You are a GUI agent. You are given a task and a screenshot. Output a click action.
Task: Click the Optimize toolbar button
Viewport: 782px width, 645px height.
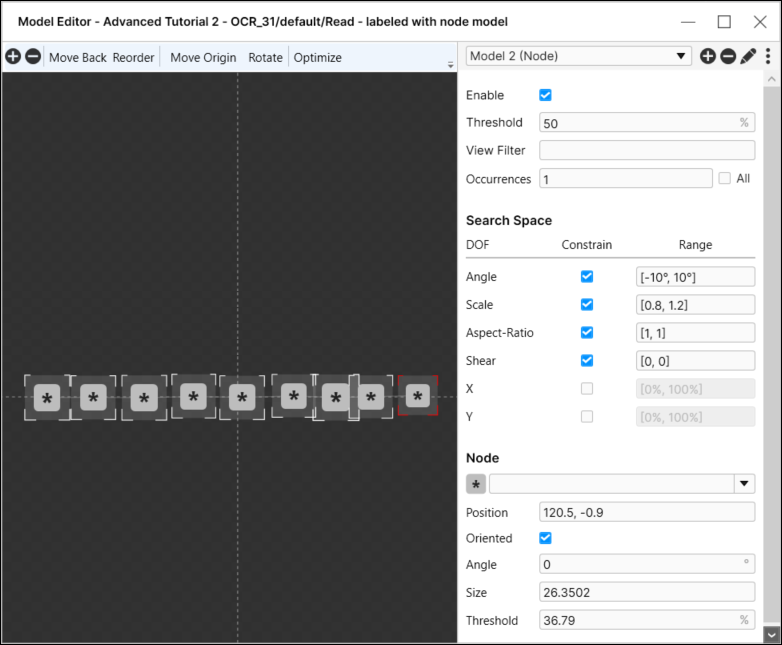pos(318,57)
